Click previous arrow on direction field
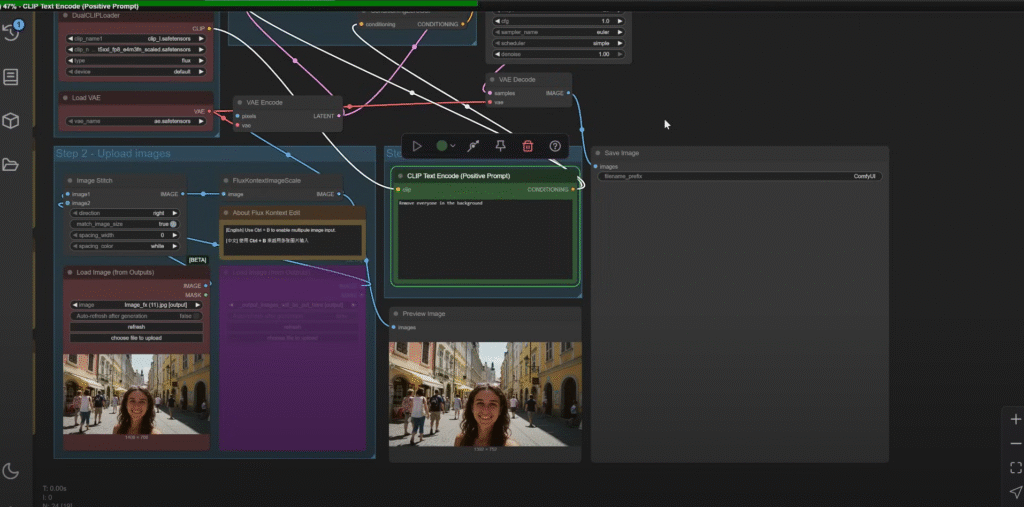Screen dimensions: 1024x507 tap(75, 213)
